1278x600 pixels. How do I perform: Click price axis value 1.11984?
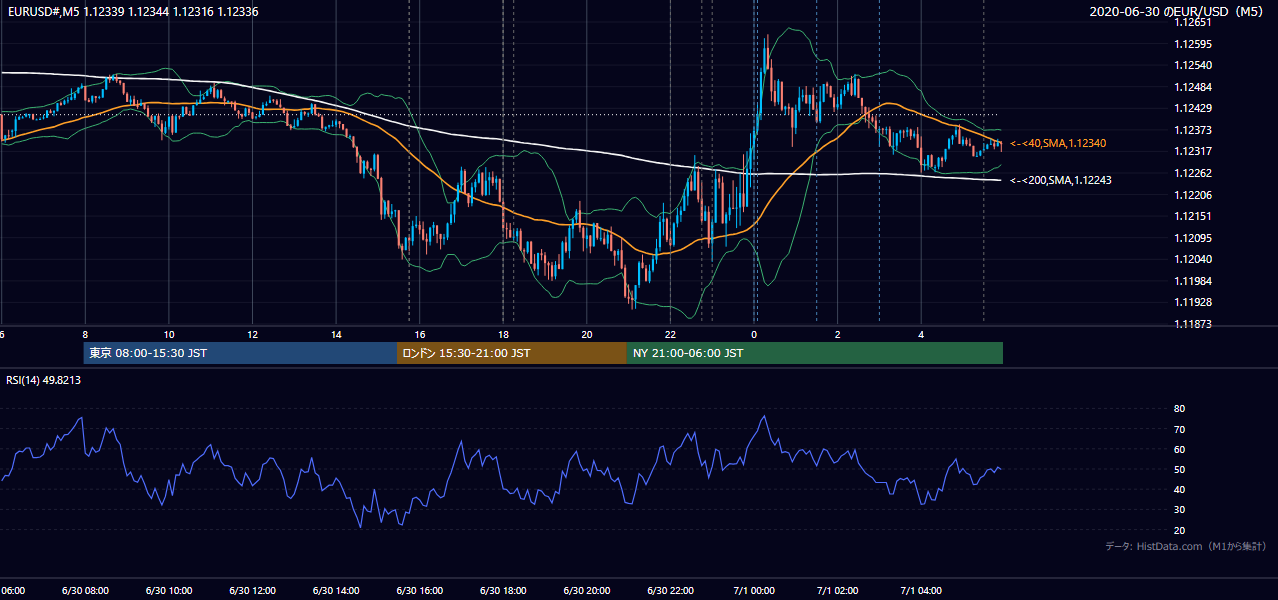pyautogui.click(x=1193, y=281)
